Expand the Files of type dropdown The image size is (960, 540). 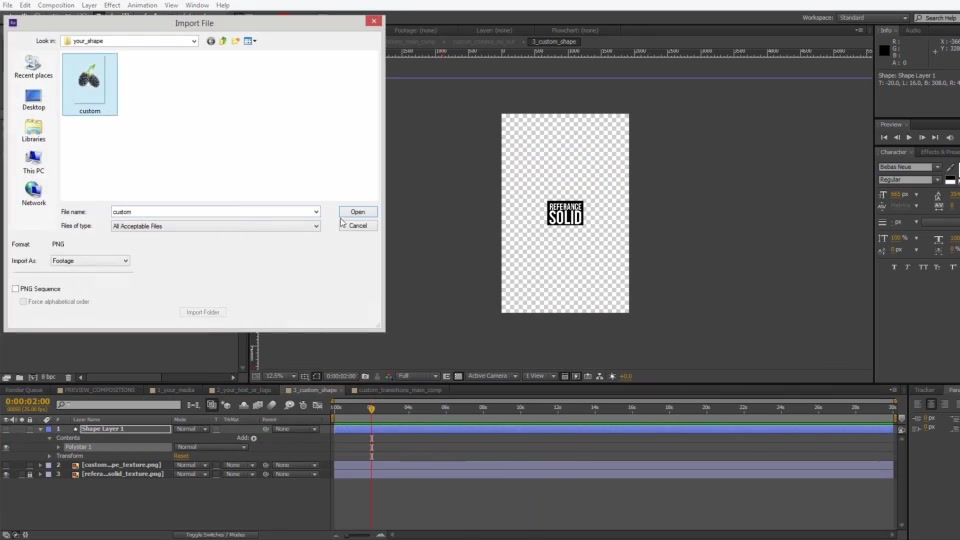point(216,226)
